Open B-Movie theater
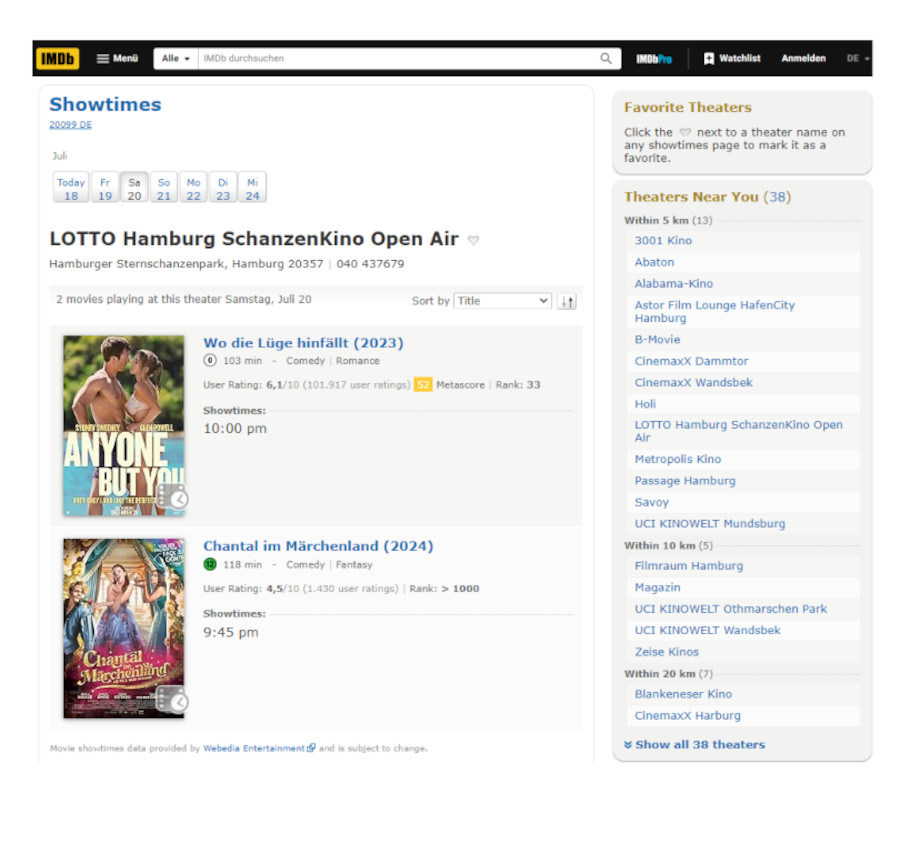Viewport: 900px width, 844px height. (657, 339)
